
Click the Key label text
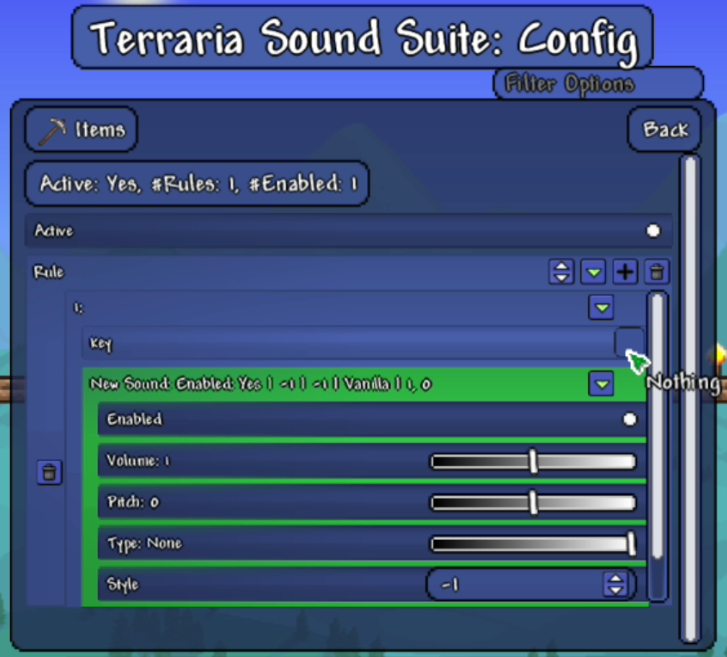tap(101, 344)
